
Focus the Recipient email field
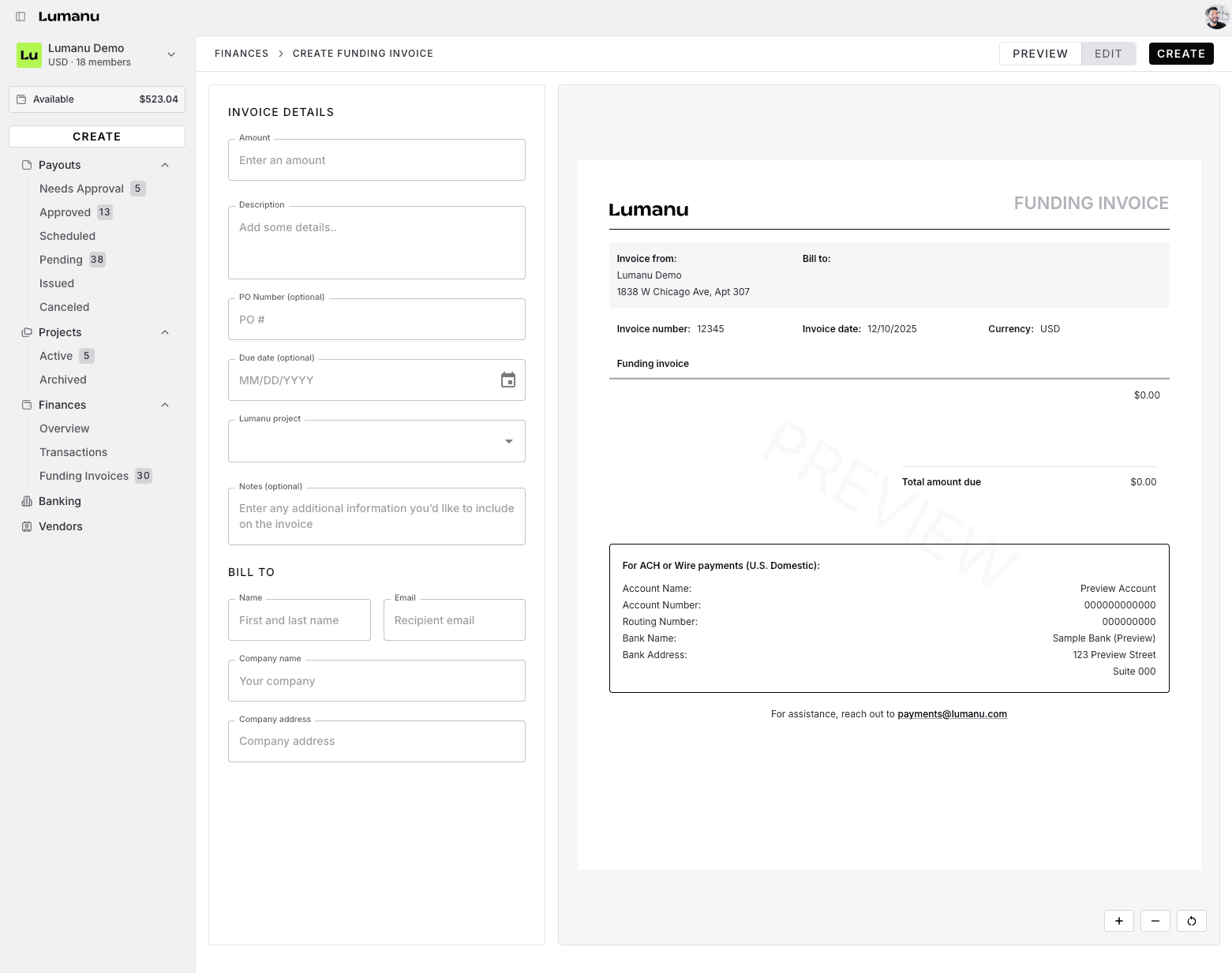455,620
